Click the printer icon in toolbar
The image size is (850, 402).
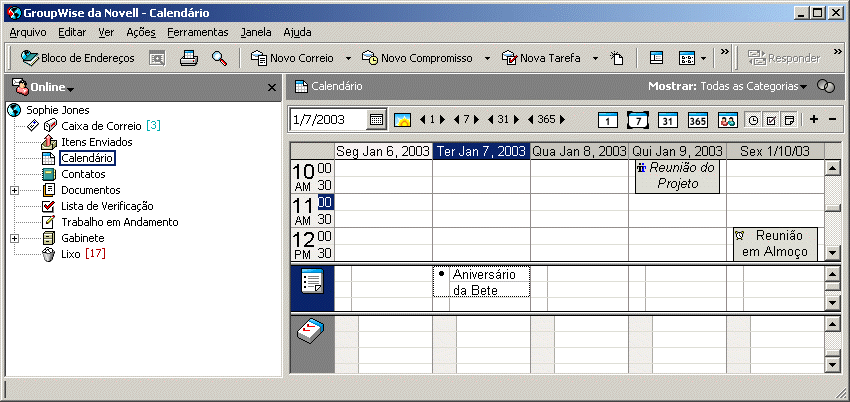tap(189, 58)
